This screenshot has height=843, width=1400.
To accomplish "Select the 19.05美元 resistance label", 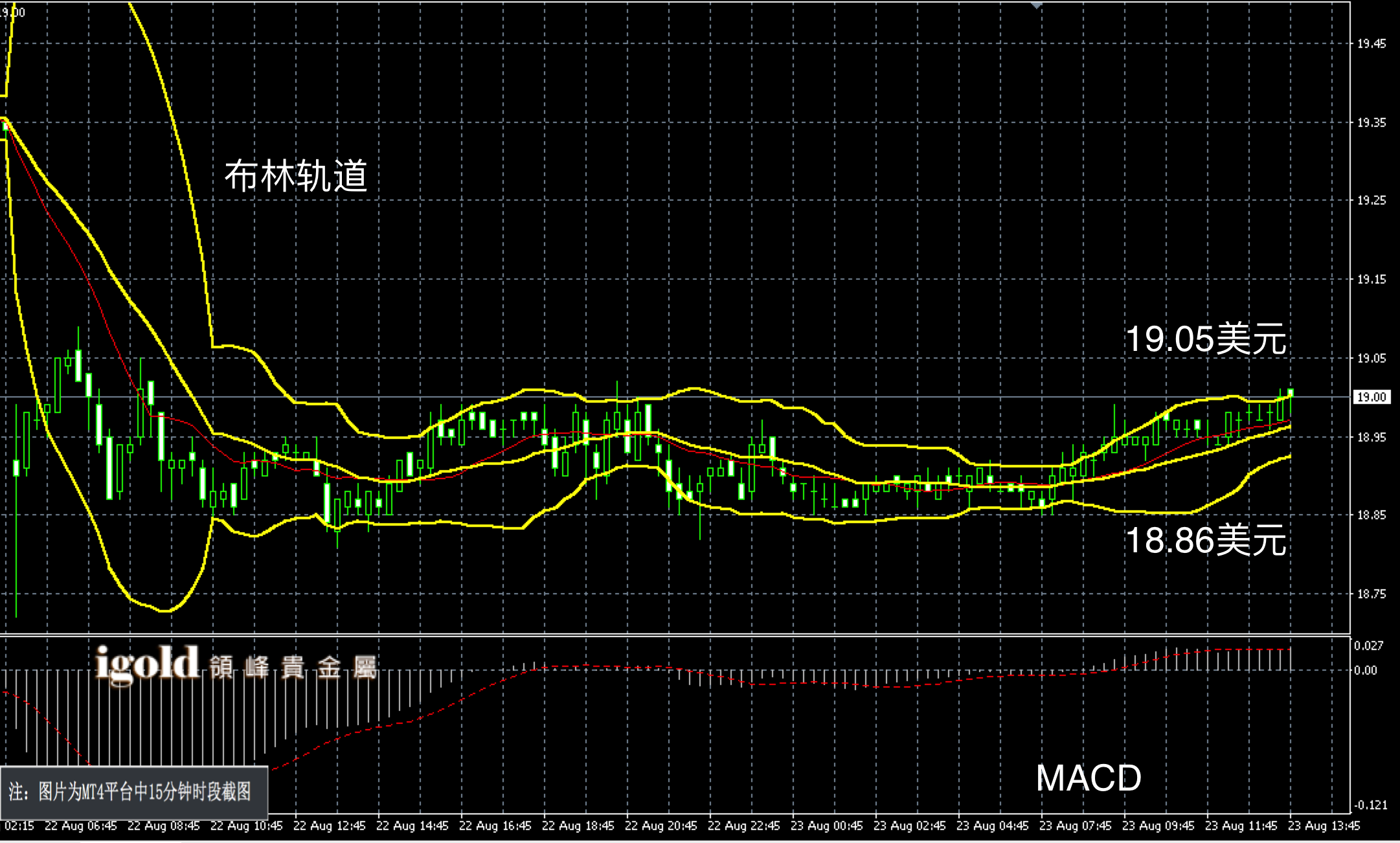I will (x=1206, y=339).
